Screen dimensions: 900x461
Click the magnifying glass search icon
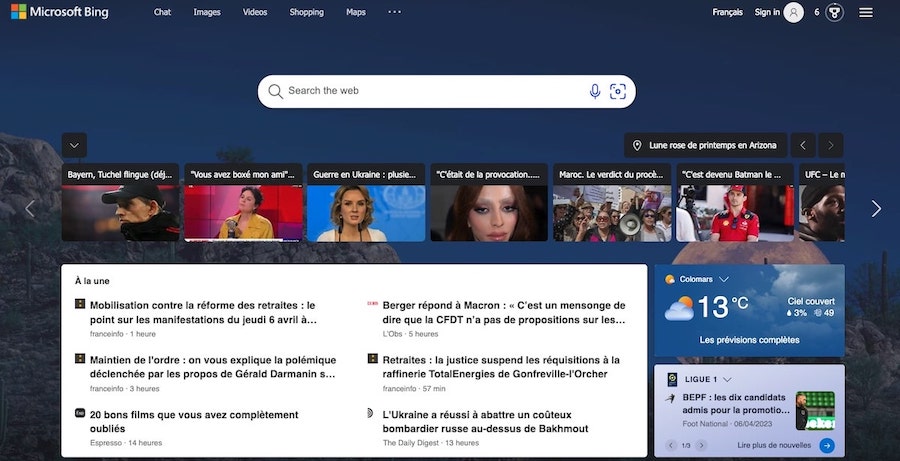click(276, 91)
